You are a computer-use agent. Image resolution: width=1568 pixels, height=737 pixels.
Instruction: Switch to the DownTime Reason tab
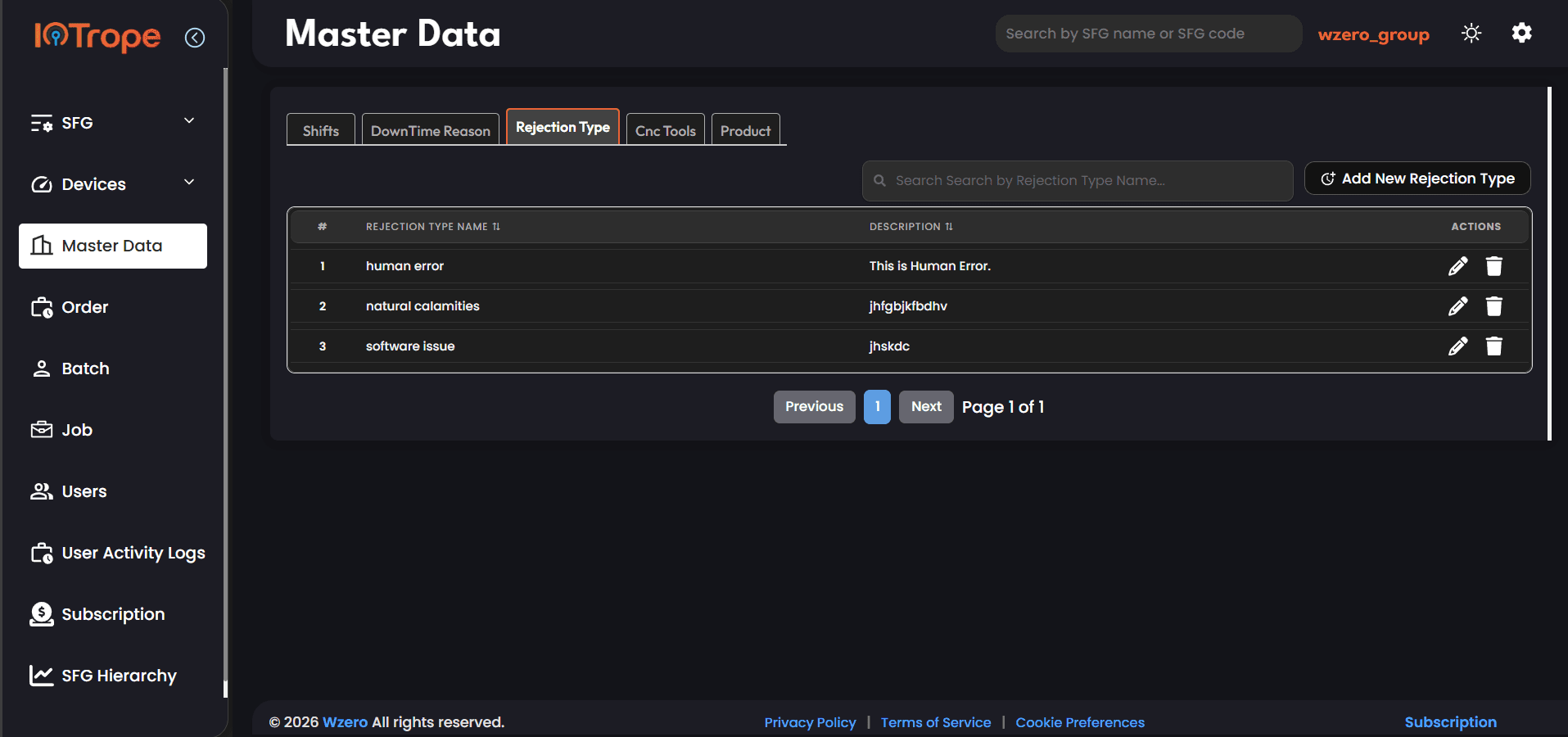pos(431,130)
